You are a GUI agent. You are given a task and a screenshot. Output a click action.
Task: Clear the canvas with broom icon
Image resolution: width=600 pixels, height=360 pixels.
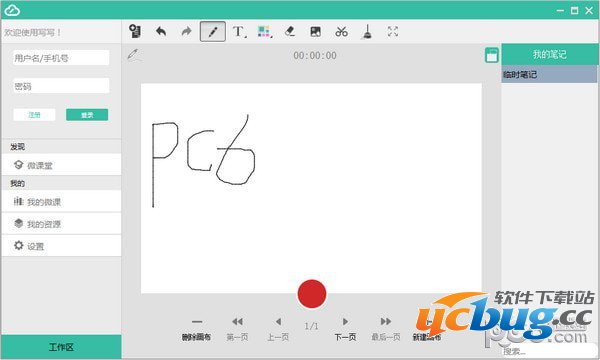367,31
